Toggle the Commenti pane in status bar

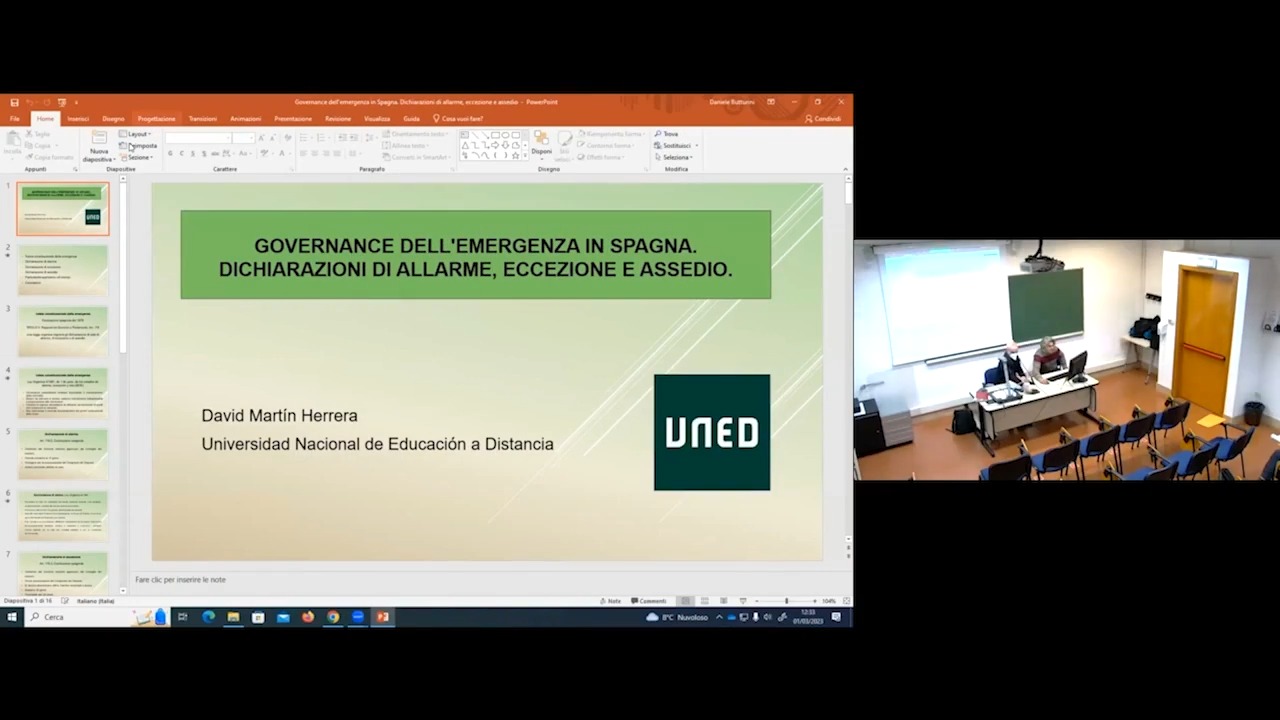(x=650, y=601)
